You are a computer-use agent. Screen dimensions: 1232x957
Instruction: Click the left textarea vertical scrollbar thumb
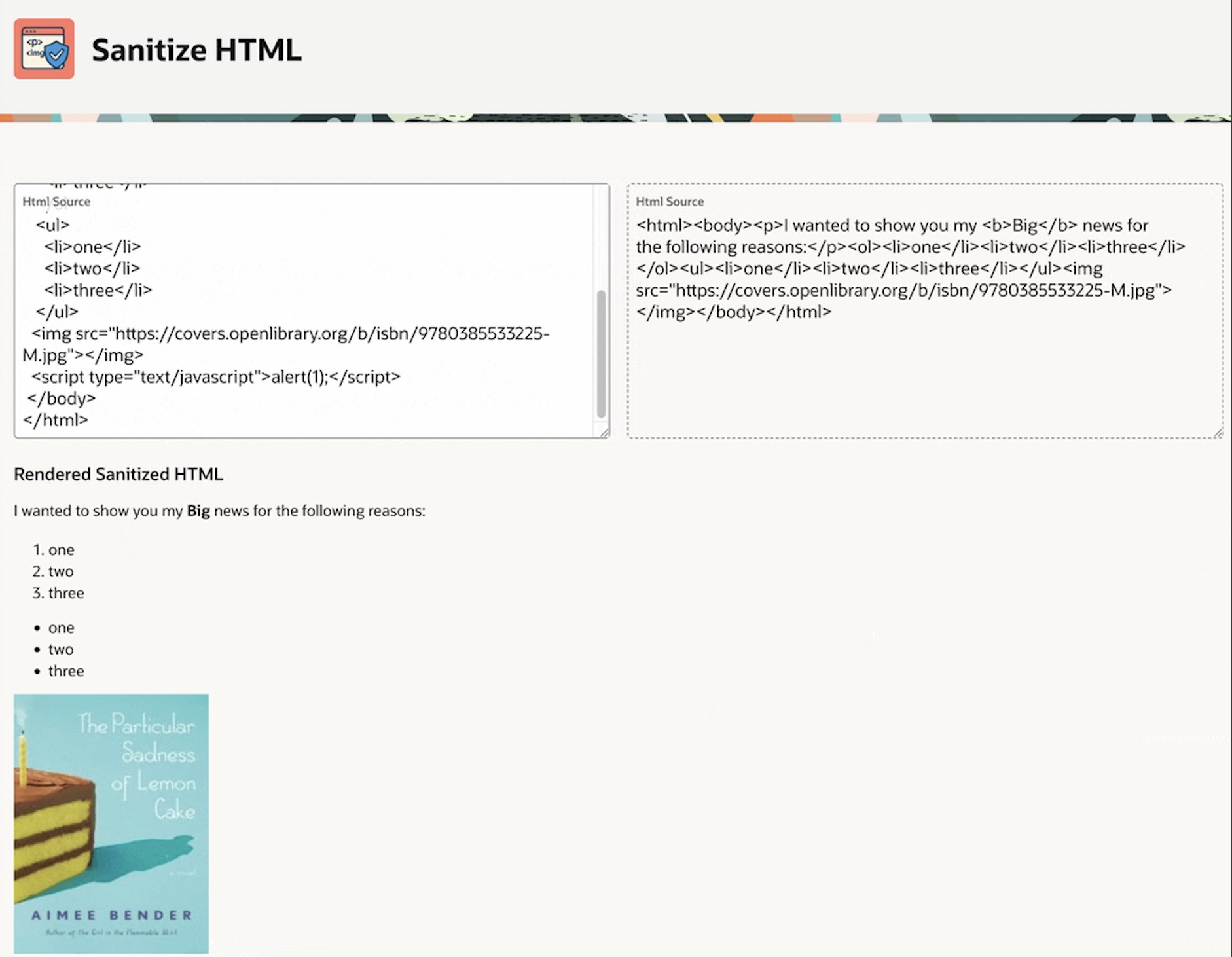click(601, 354)
